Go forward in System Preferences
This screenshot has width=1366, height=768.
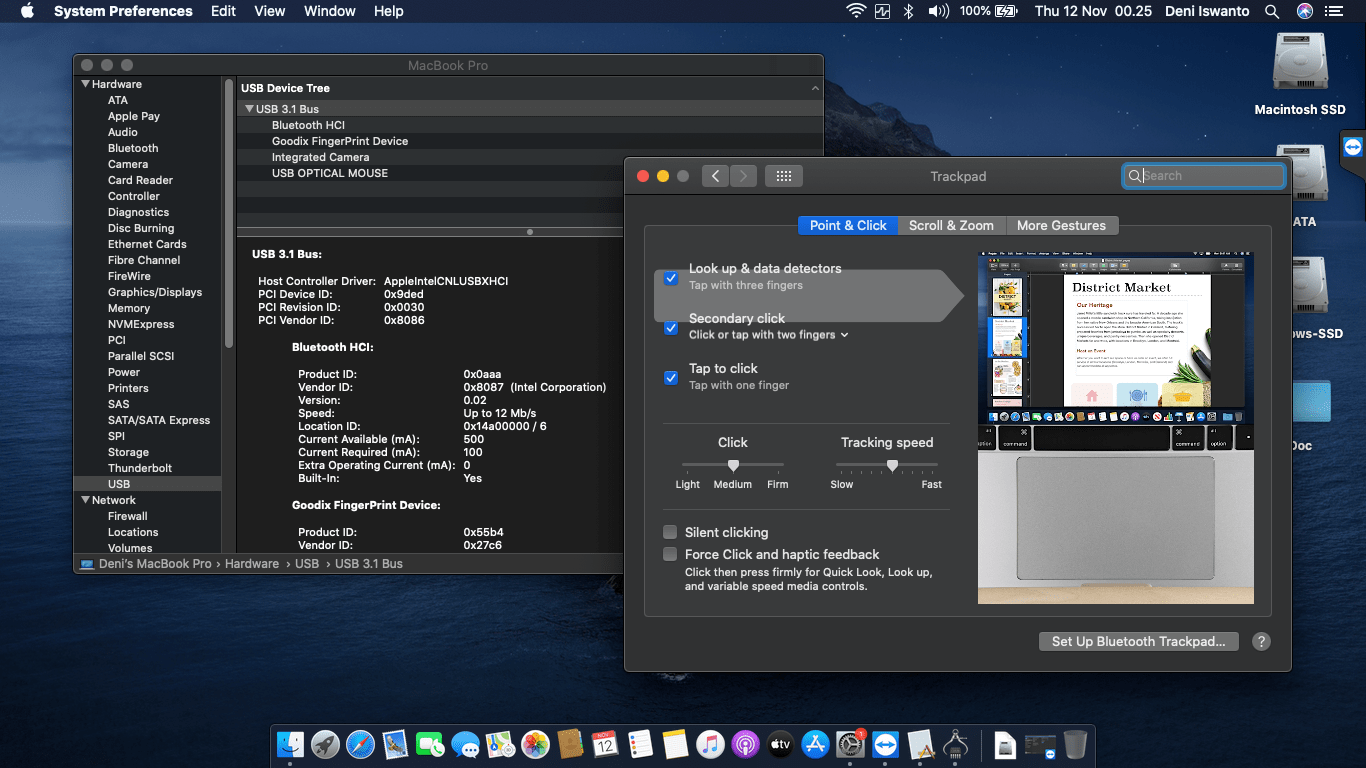[743, 176]
